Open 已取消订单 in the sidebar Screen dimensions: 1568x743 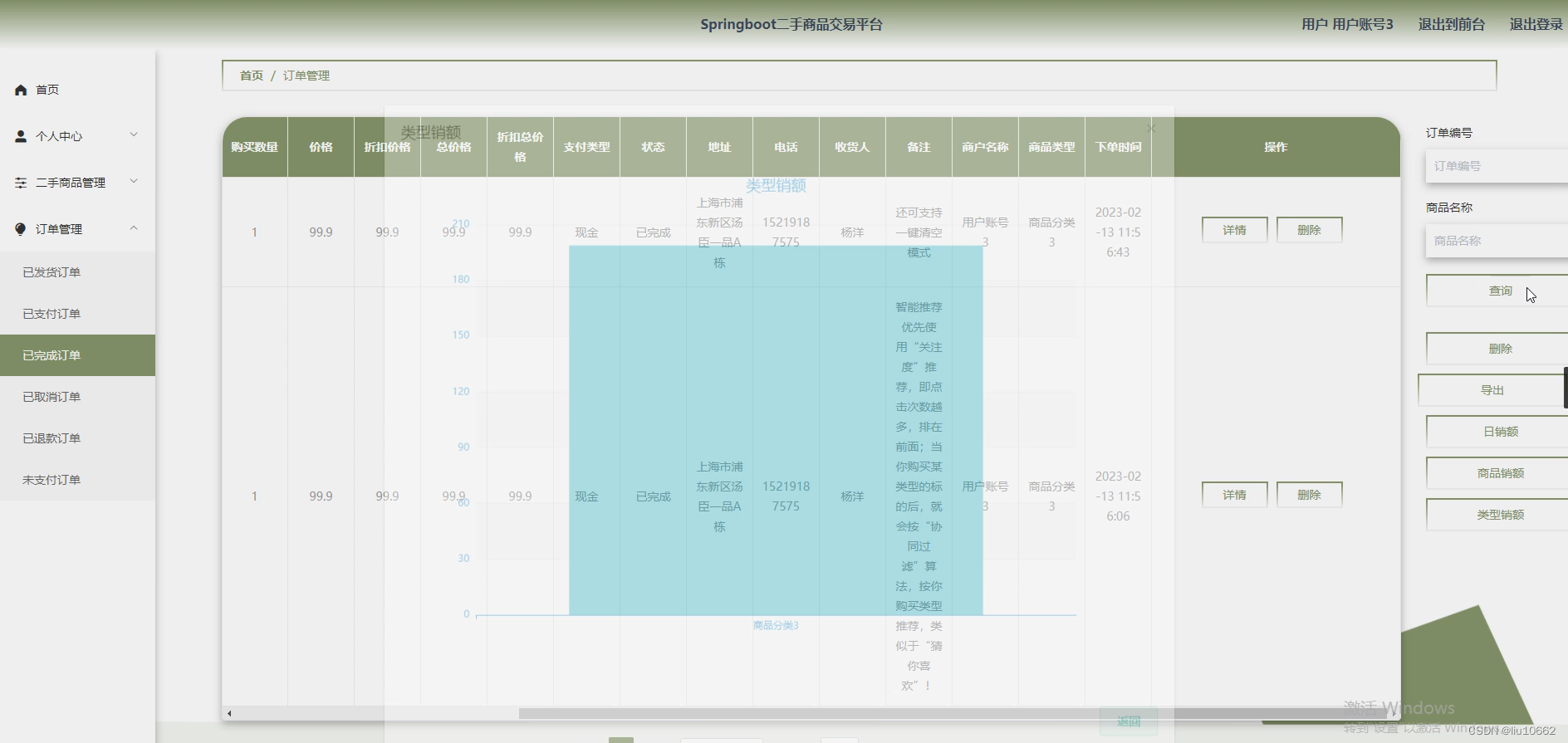tap(77, 397)
